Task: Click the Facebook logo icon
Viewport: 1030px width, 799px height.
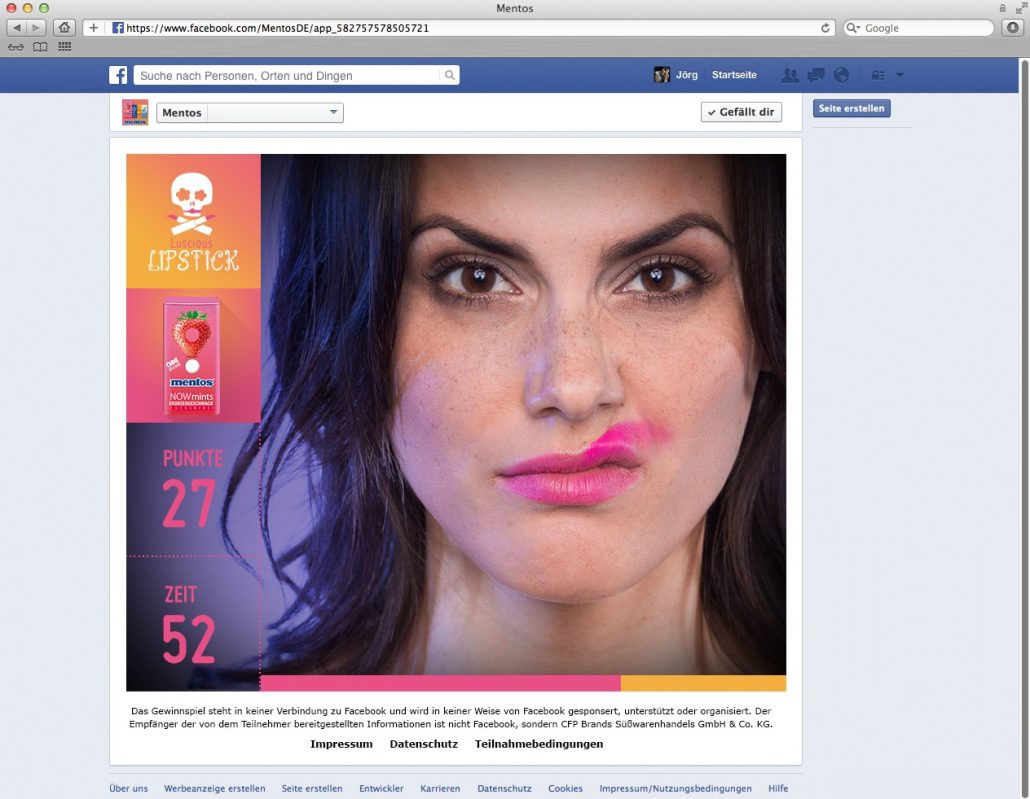Action: point(118,75)
